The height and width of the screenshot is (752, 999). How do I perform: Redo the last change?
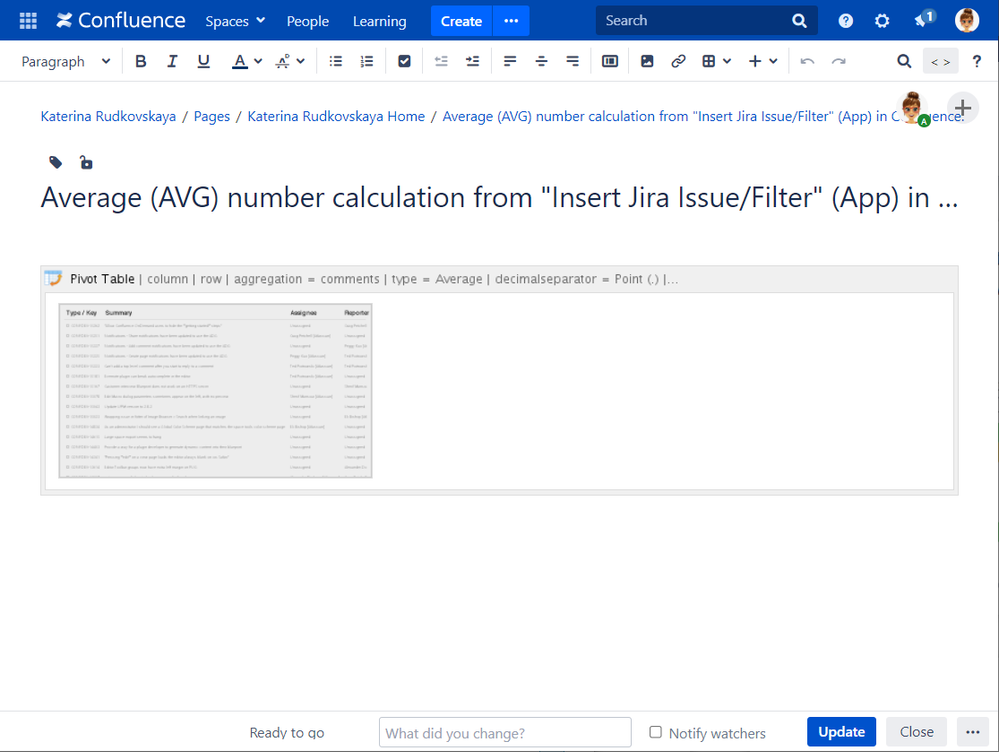coord(838,61)
